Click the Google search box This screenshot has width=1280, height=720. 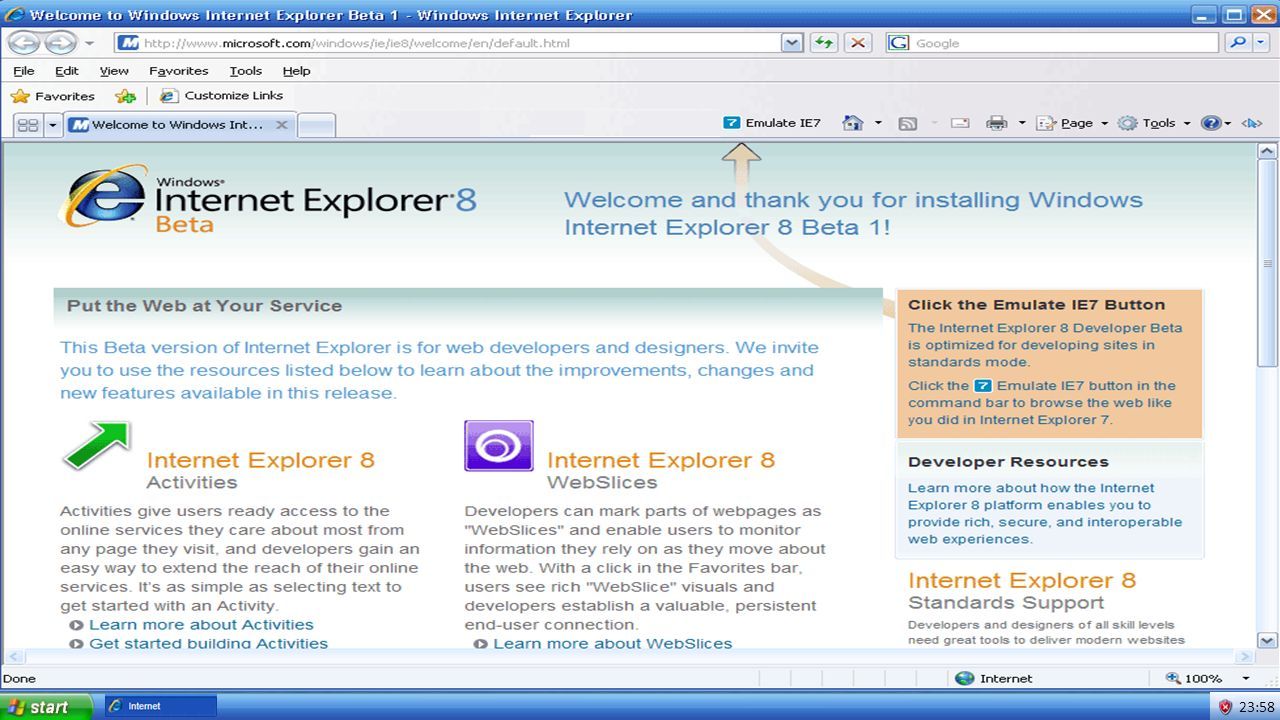(x=1052, y=43)
